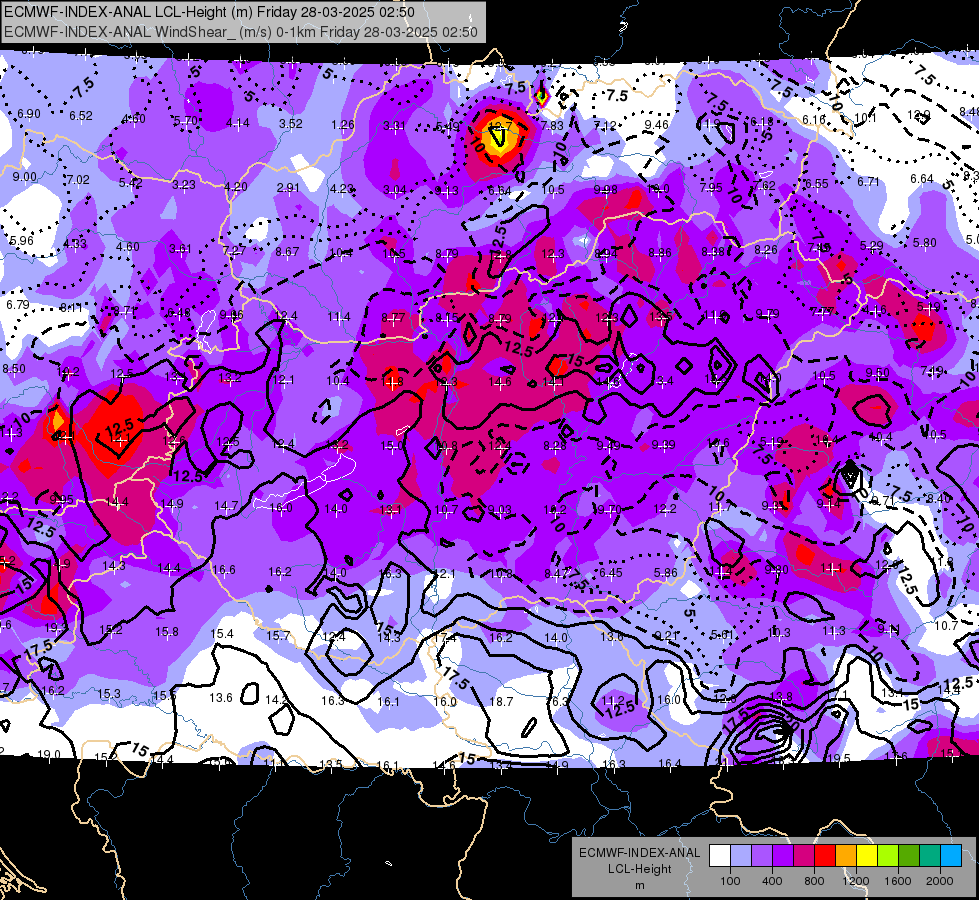
Task: Click the grid value '15.7'
Action: pyautogui.click(x=278, y=635)
